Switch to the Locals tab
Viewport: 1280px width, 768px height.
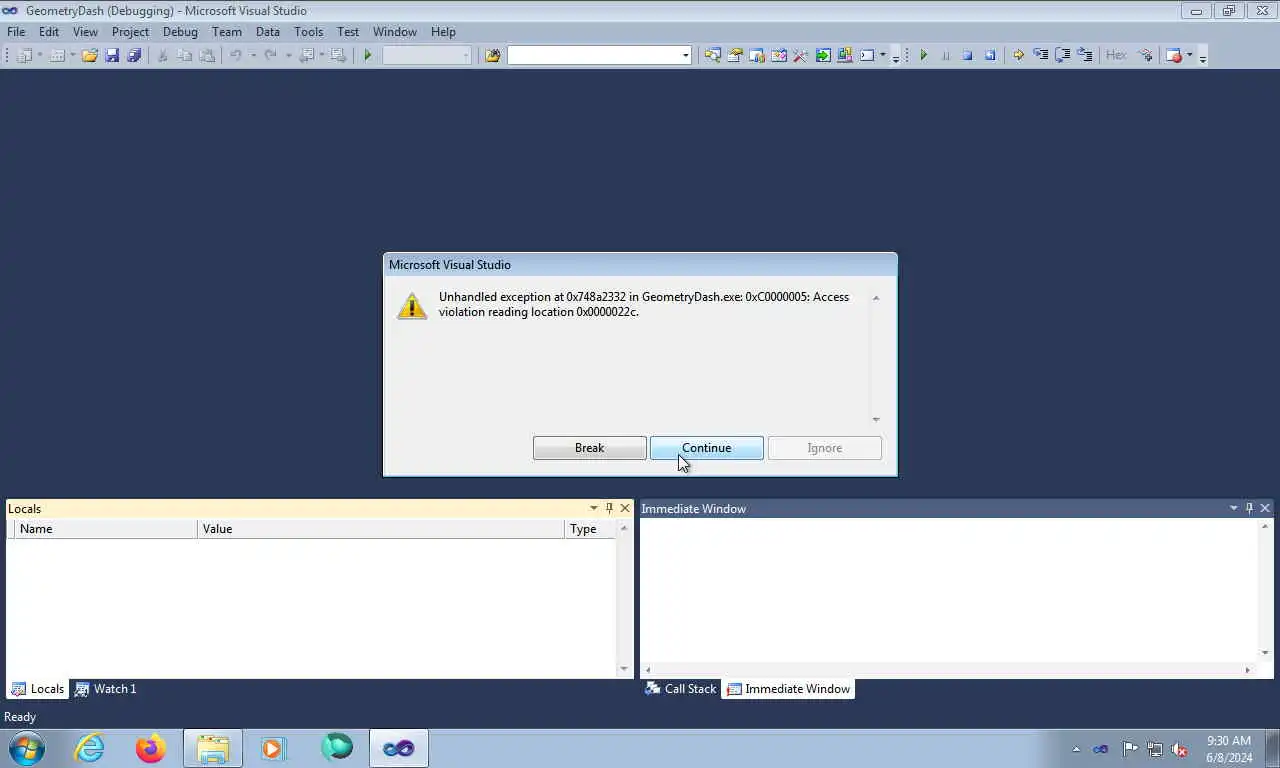pyautogui.click(x=37, y=689)
